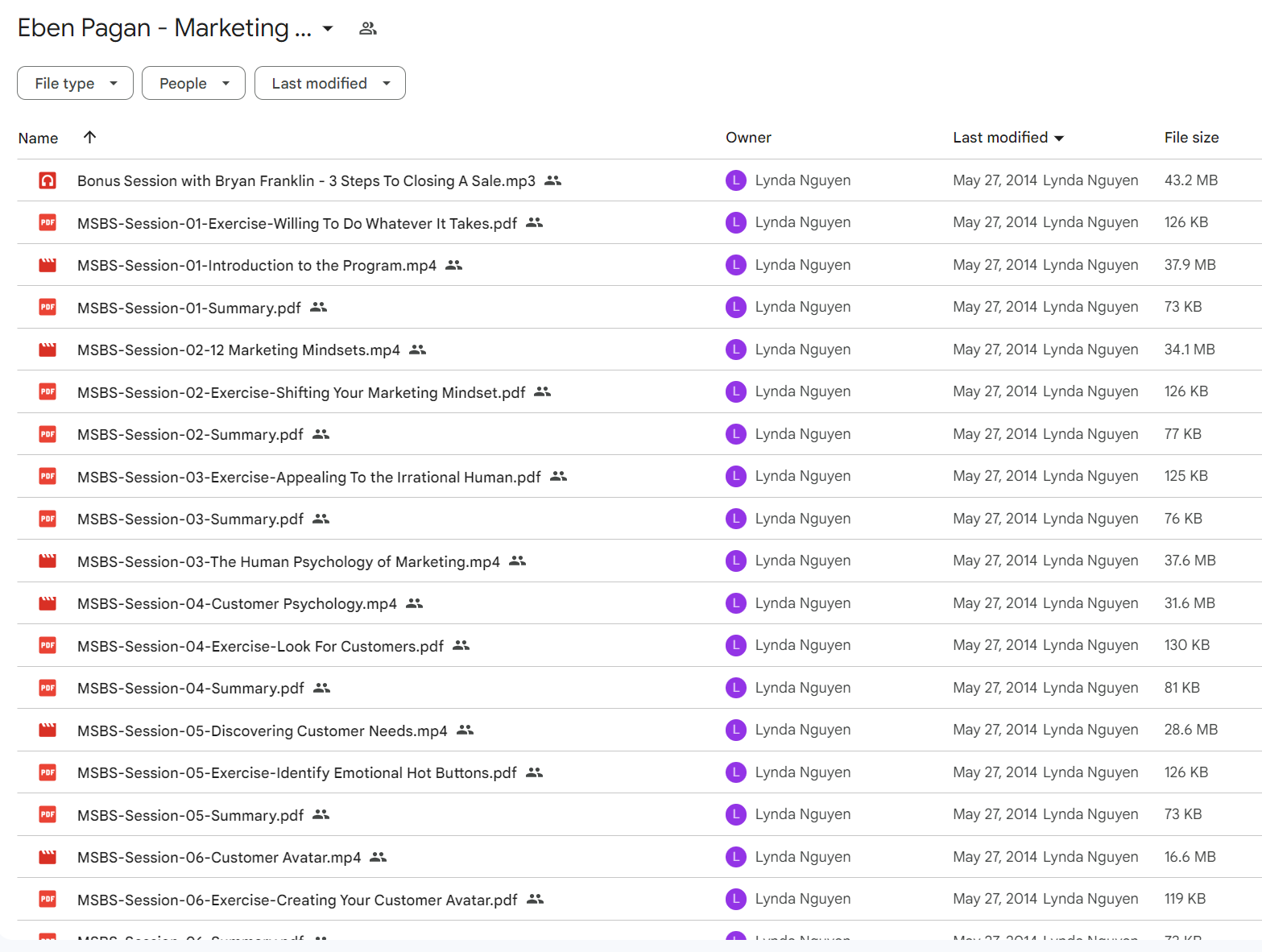Viewport: 1262px width, 952px height.
Task: Sort by the Name column header
Action: (38, 138)
